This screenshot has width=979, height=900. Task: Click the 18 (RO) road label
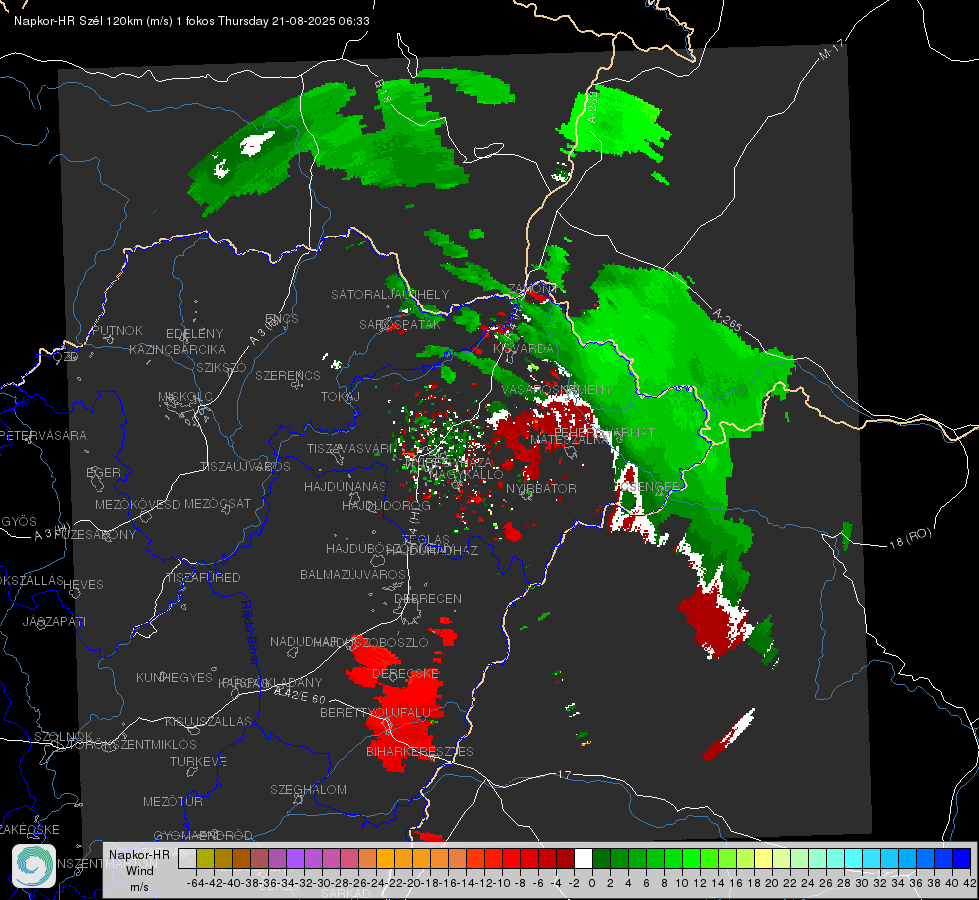coord(910,538)
